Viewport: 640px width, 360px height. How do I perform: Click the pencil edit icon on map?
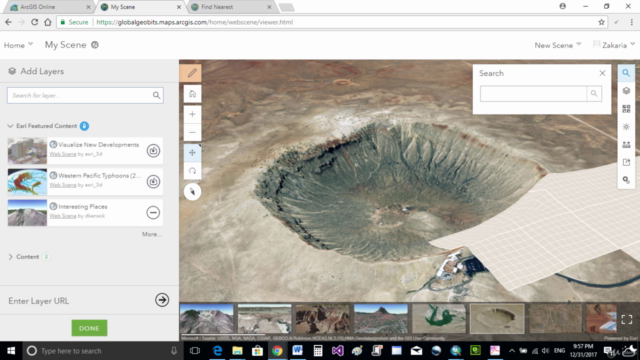pos(192,73)
